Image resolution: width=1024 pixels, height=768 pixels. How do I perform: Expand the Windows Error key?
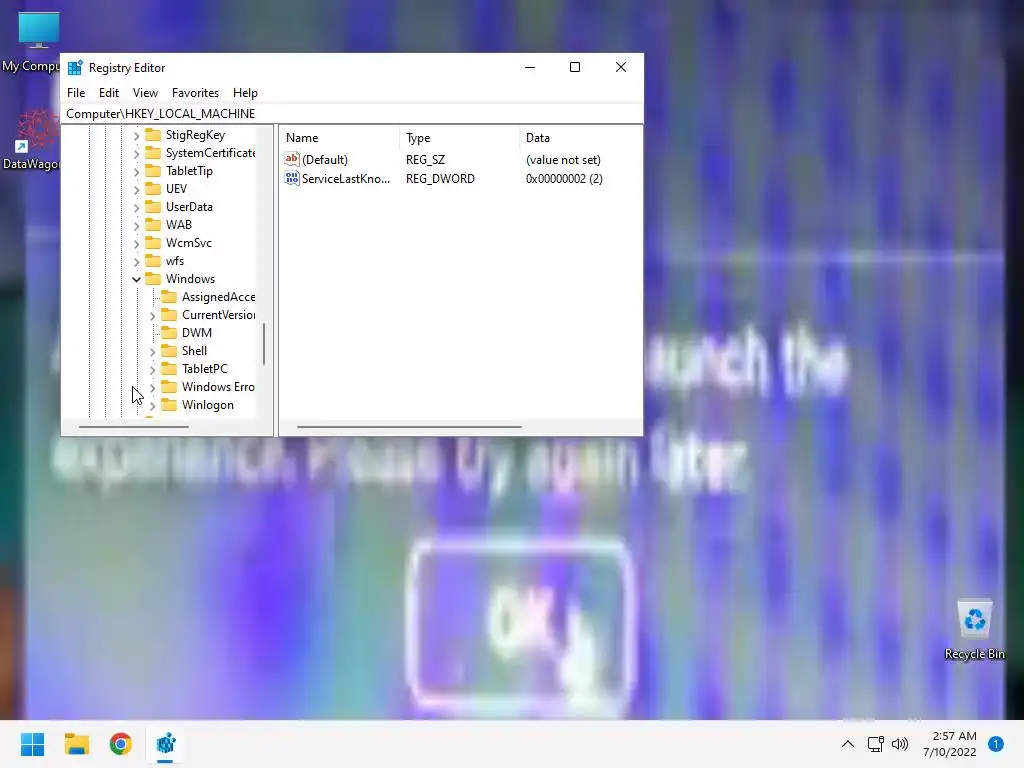(152, 387)
